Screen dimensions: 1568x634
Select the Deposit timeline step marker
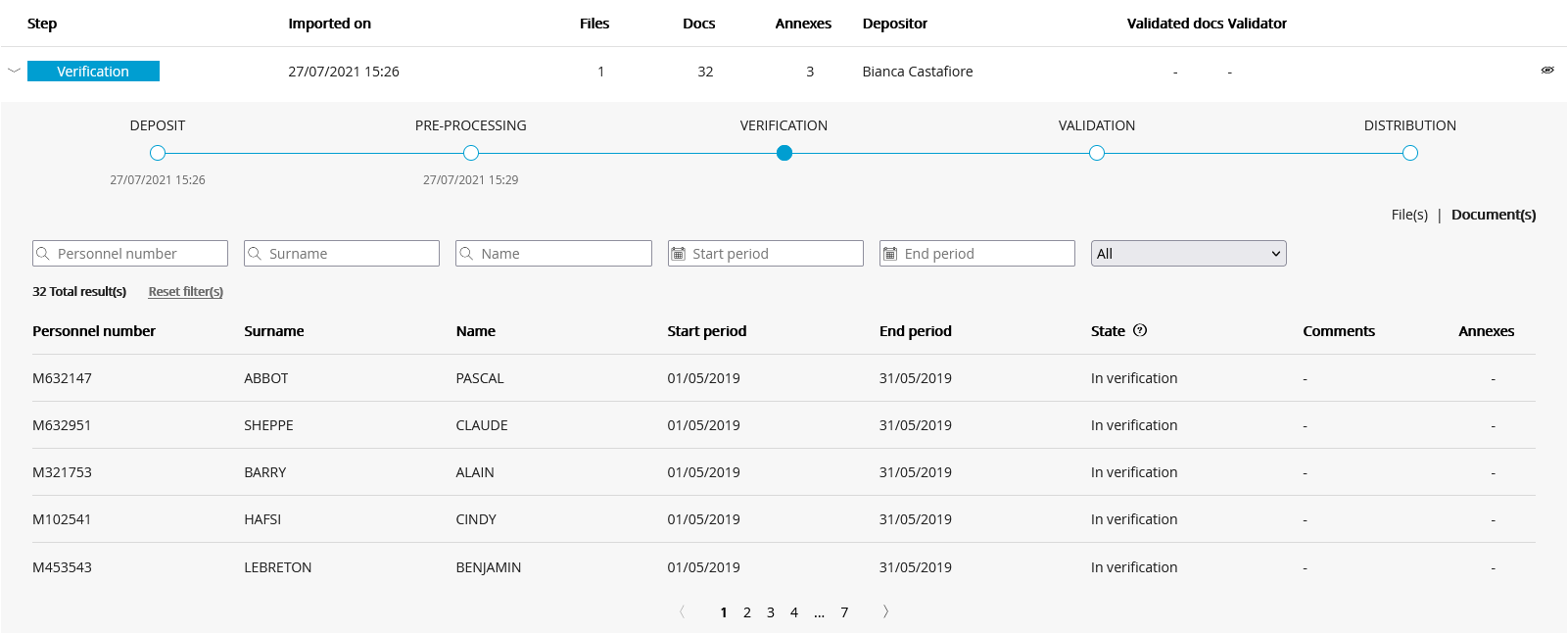pyautogui.click(x=158, y=153)
